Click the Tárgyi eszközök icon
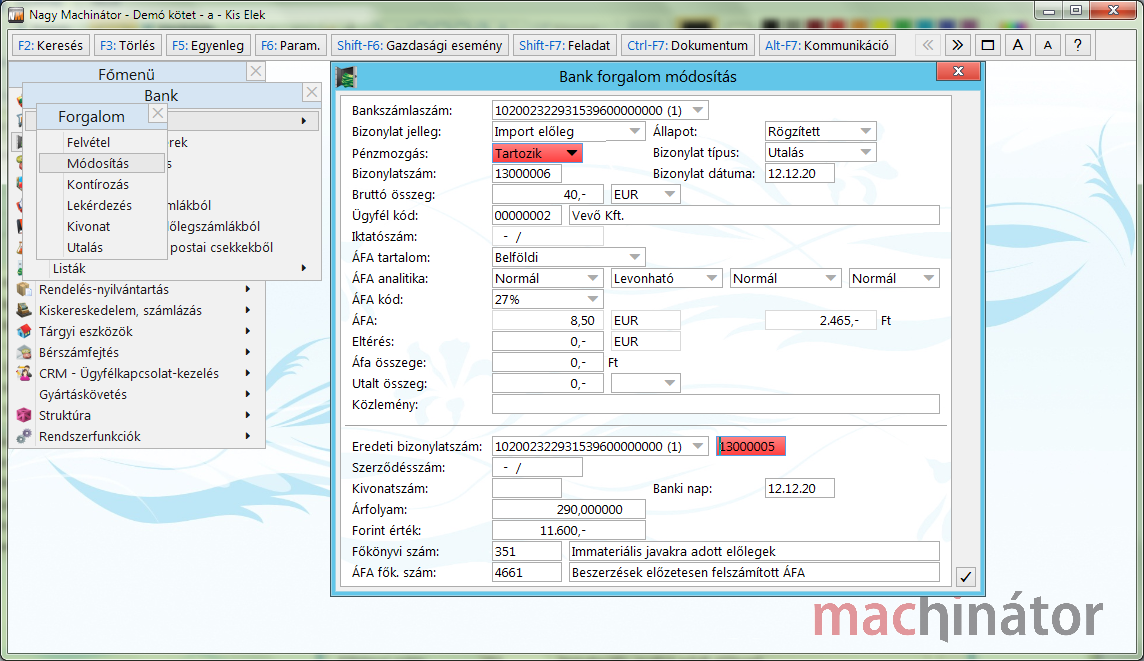1144x661 pixels. (24, 331)
